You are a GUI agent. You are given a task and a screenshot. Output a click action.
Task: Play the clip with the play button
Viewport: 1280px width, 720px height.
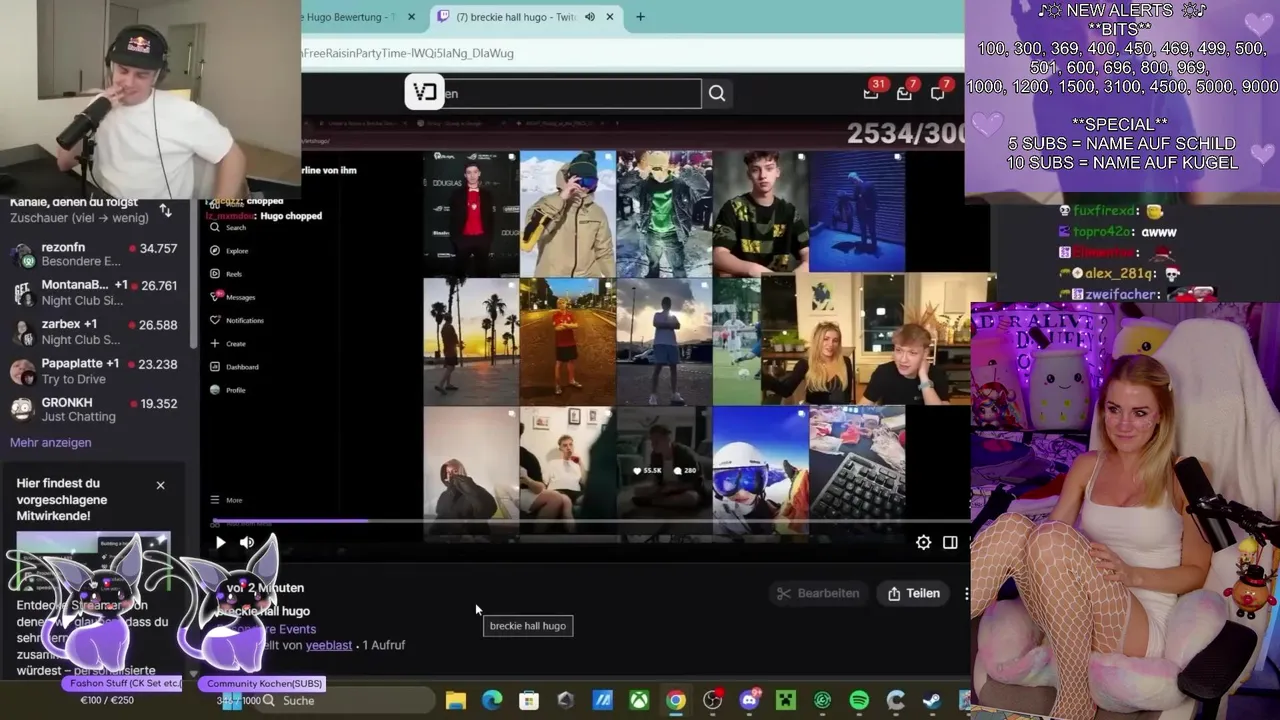[x=220, y=542]
